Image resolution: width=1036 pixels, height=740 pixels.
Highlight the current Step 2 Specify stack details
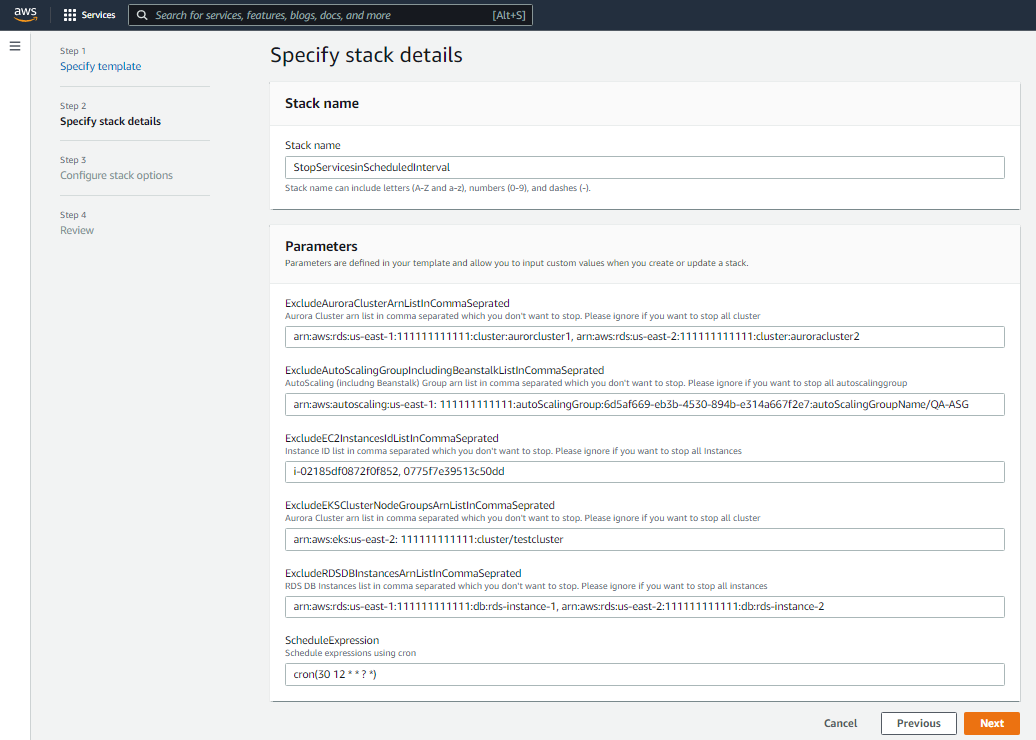(112, 120)
